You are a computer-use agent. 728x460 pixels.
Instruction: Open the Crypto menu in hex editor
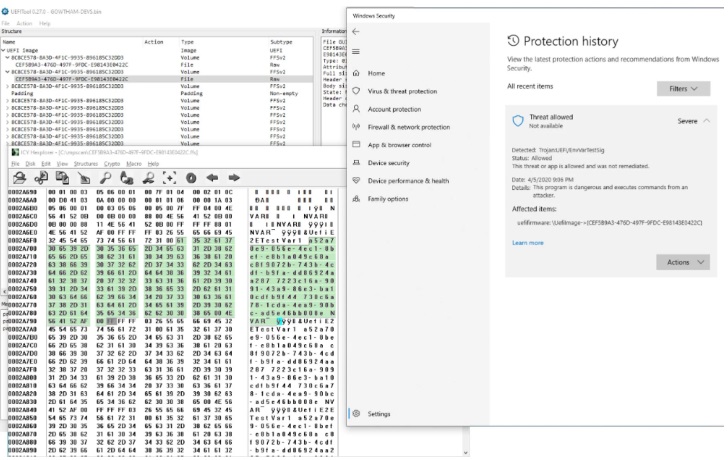coord(111,163)
